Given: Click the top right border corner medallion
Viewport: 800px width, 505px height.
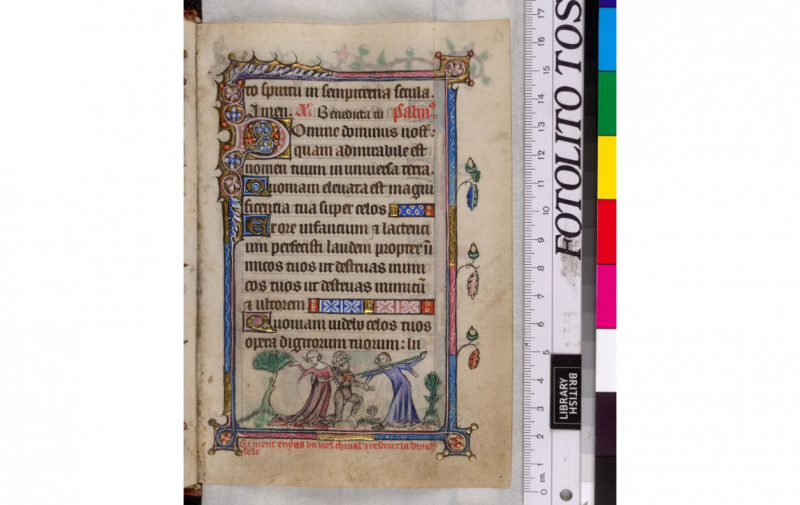Looking at the screenshot, I should coord(456,67).
